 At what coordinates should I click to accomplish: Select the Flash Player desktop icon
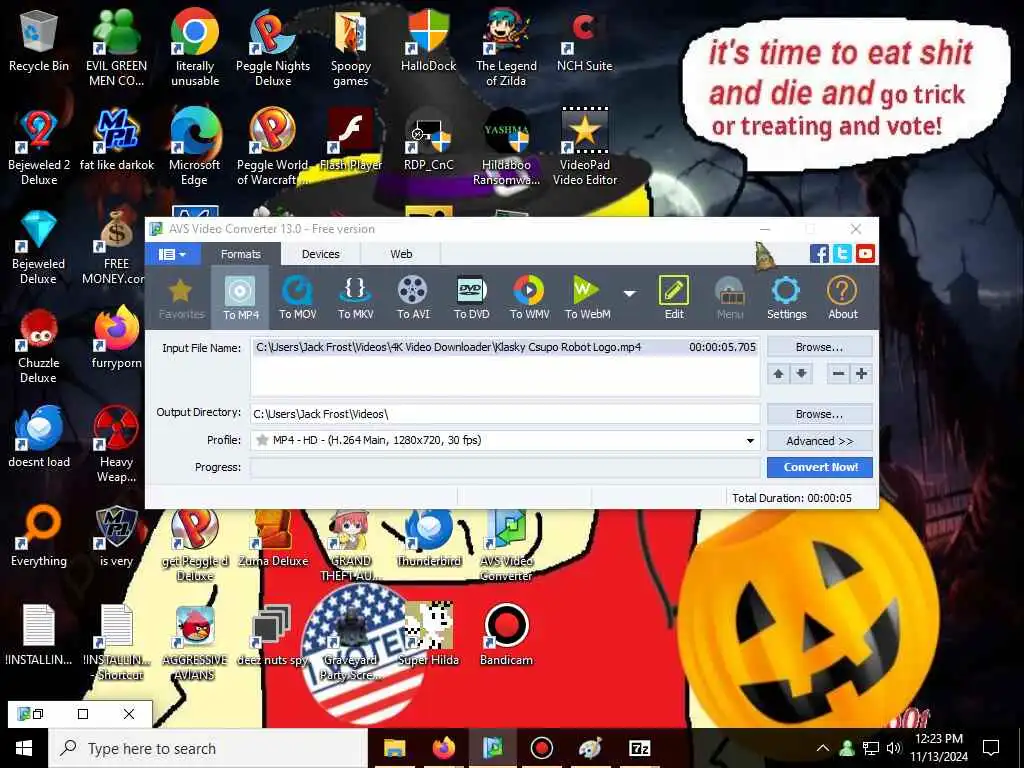tap(351, 140)
